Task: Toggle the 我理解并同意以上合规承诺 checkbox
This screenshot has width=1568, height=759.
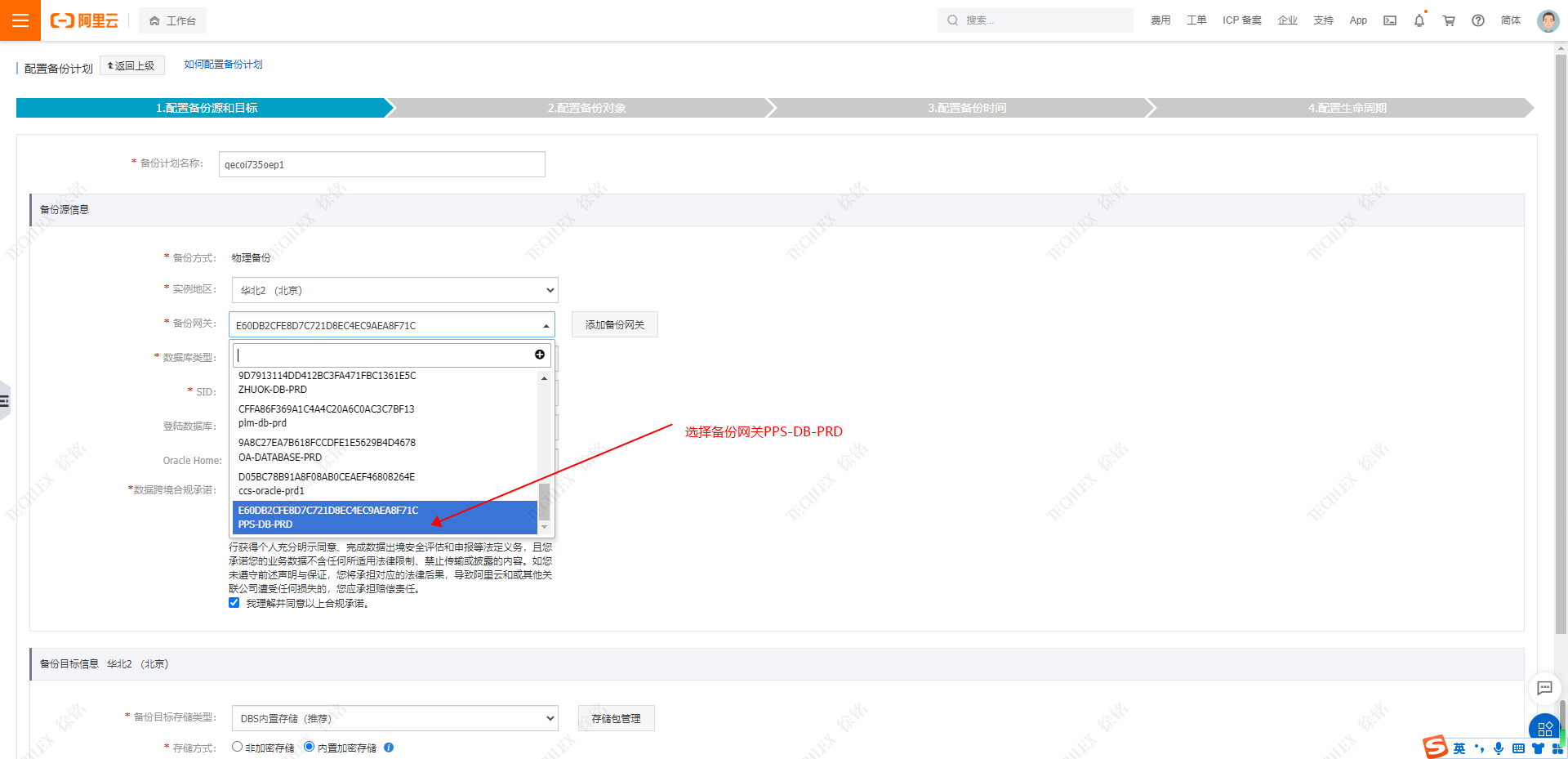Action: coord(234,603)
